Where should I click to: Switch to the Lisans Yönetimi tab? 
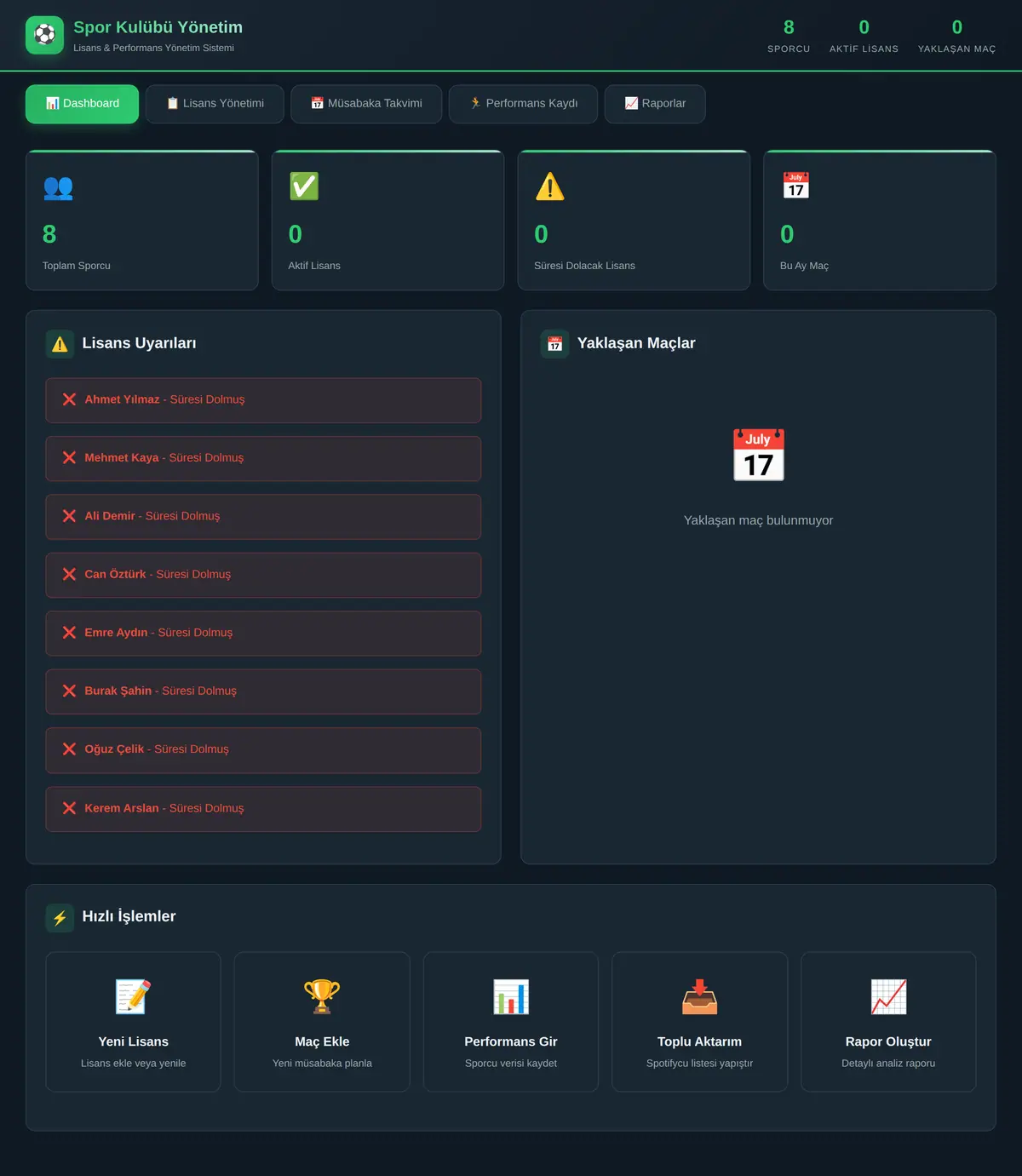215,104
